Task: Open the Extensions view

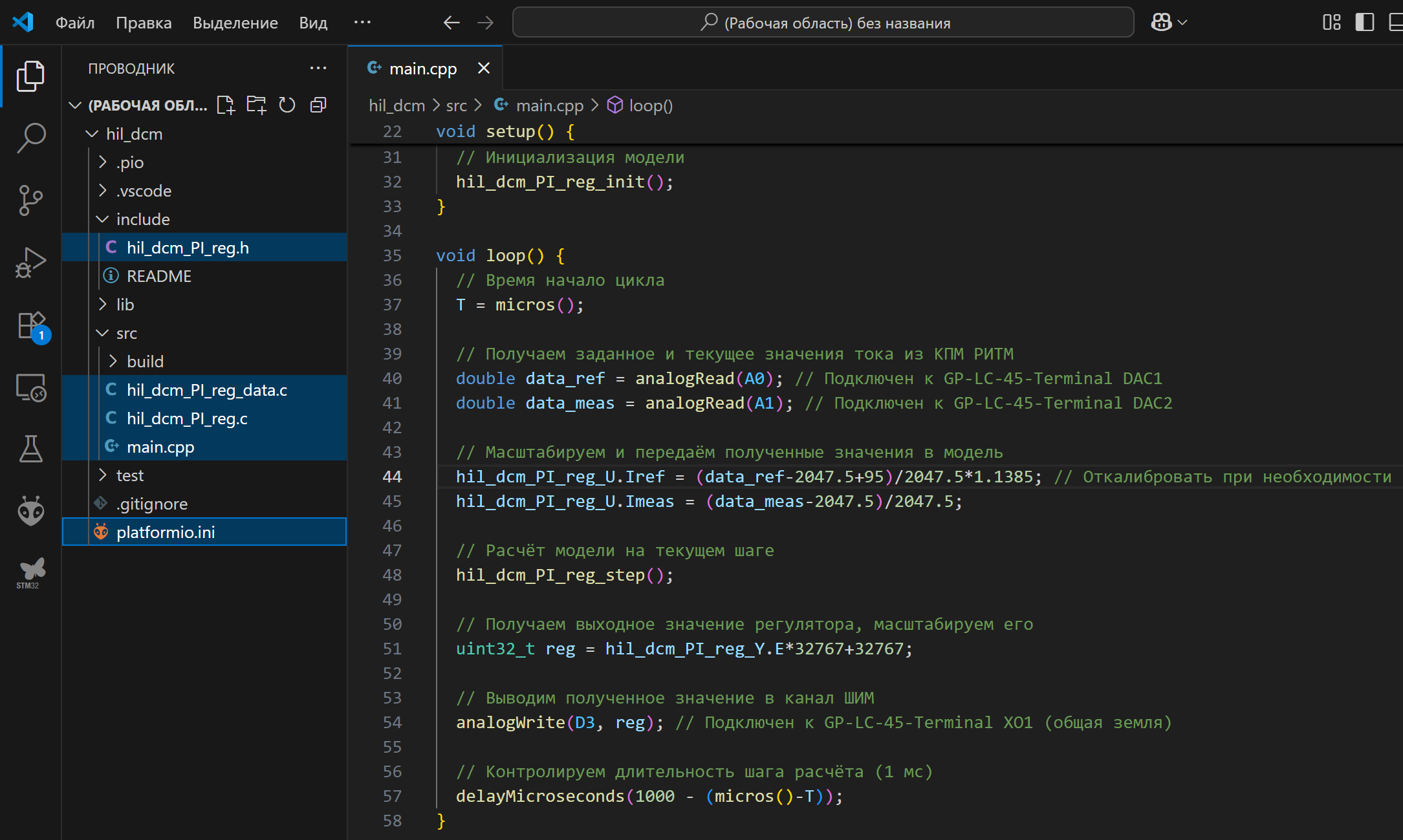Action: (x=30, y=325)
